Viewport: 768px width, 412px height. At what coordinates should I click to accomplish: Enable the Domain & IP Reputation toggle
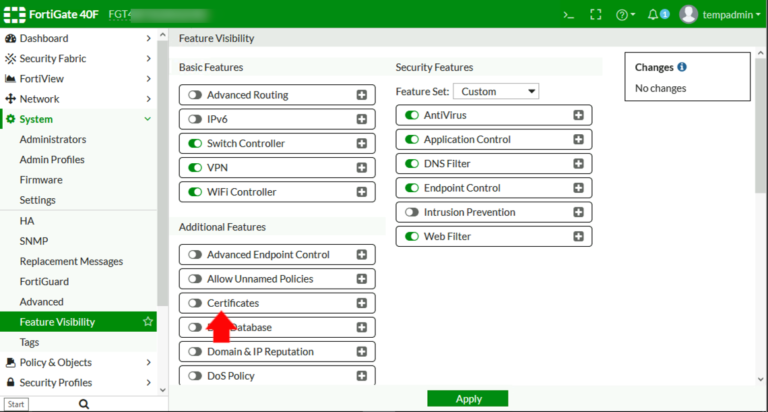195,352
